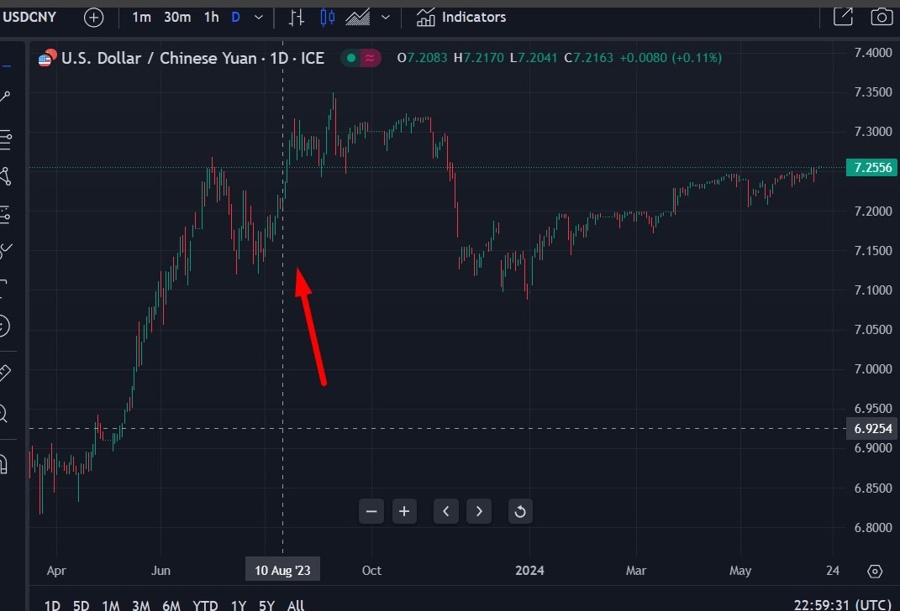
Task: Open chart settings gear near the price axis
Action: 874,571
